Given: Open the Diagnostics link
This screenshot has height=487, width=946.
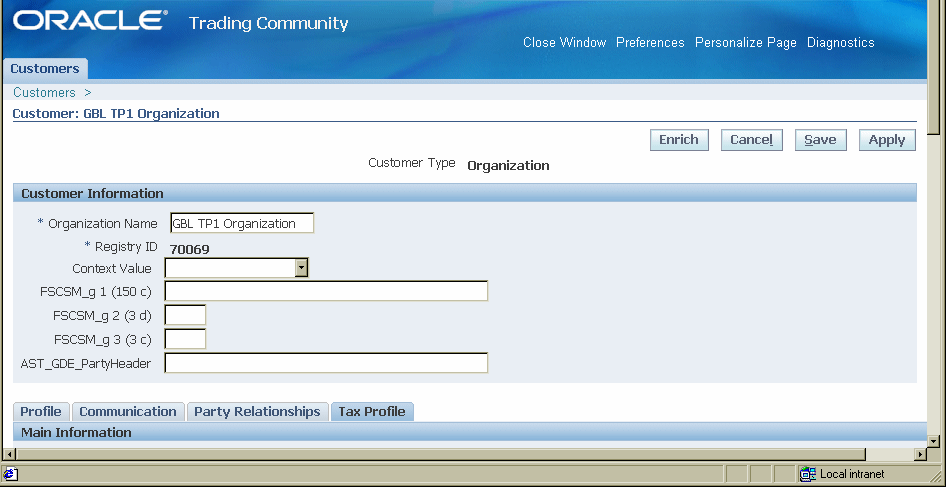Looking at the screenshot, I should tap(841, 43).
